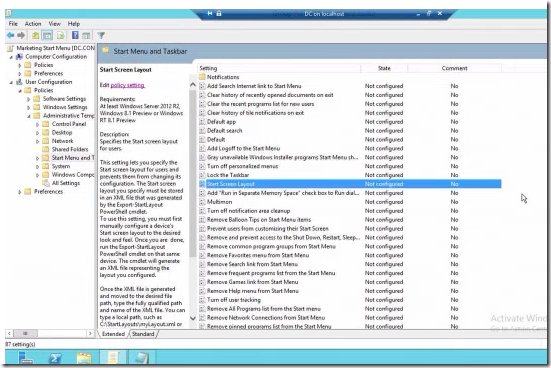Click the Up one level toolbar icon
Screen dimensions: 551x368
click(x=35, y=35)
